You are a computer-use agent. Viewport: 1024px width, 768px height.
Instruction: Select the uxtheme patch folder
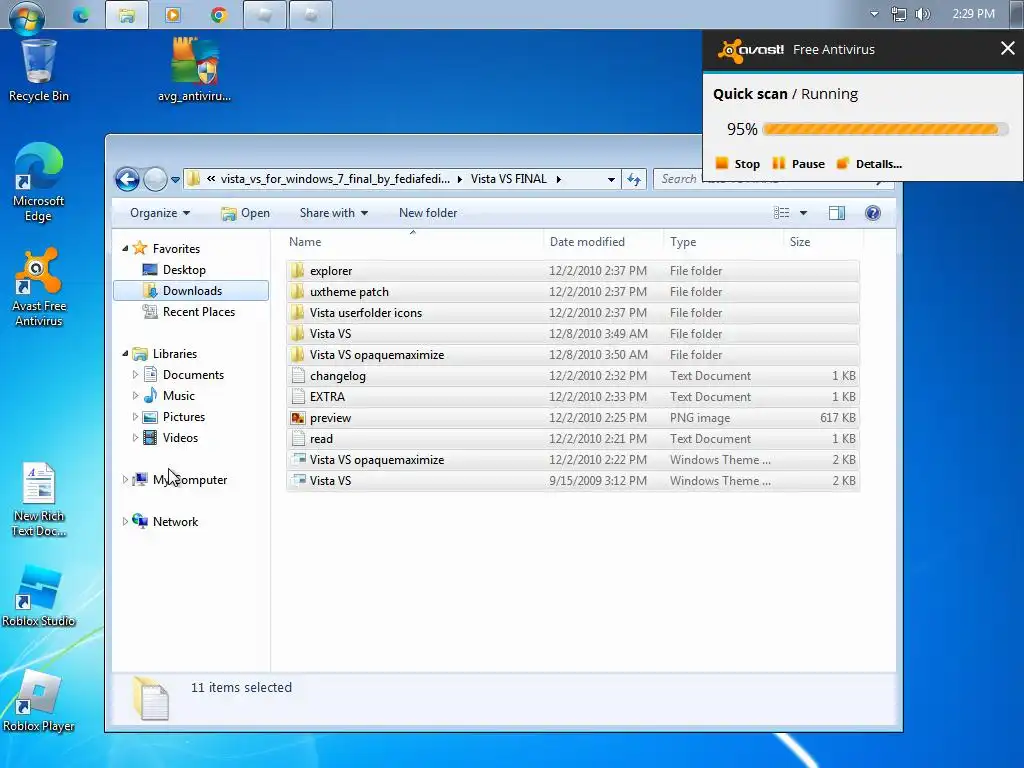pyautogui.click(x=573, y=291)
